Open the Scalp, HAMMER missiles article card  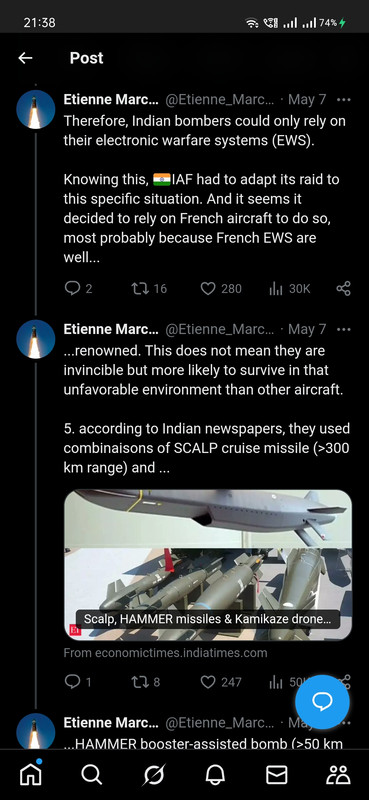click(x=208, y=565)
